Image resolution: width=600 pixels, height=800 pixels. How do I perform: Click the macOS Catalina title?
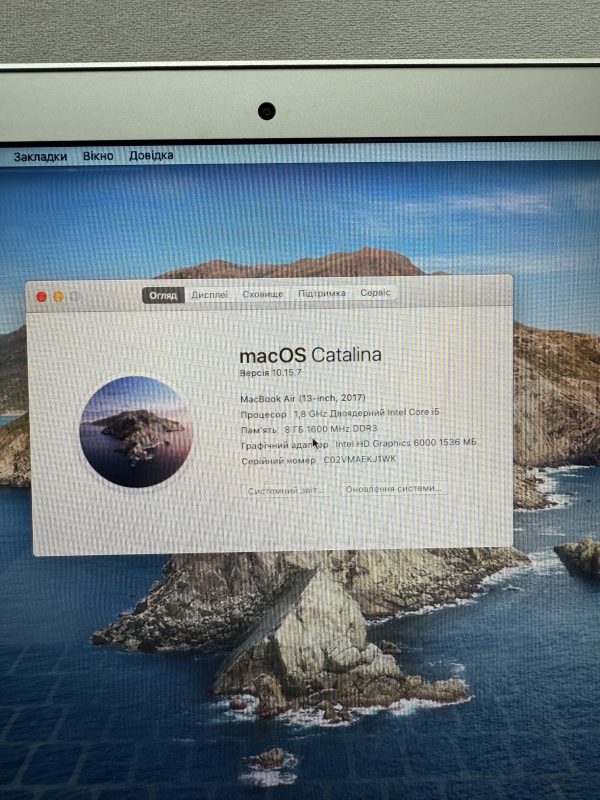coord(311,355)
